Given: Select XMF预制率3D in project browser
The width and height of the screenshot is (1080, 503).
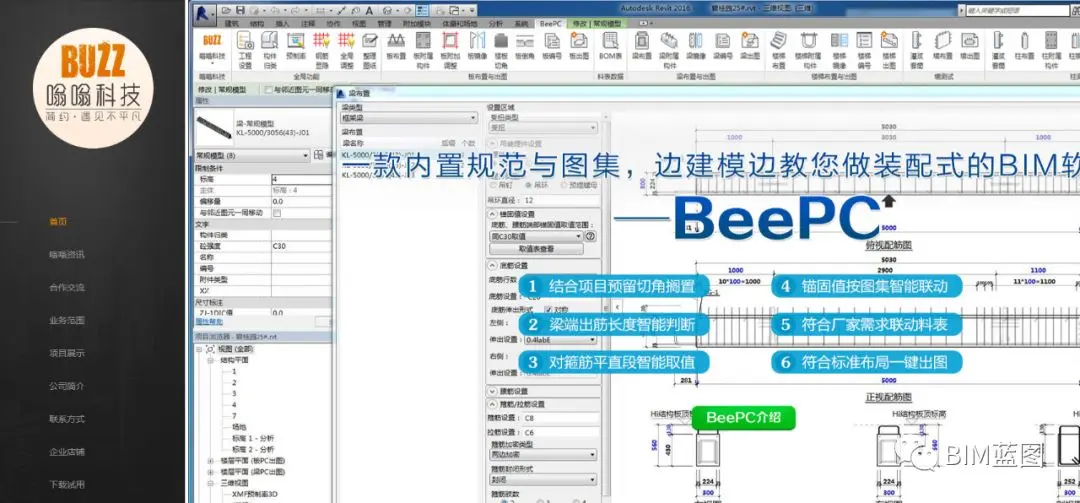Looking at the screenshot, I should (x=254, y=494).
